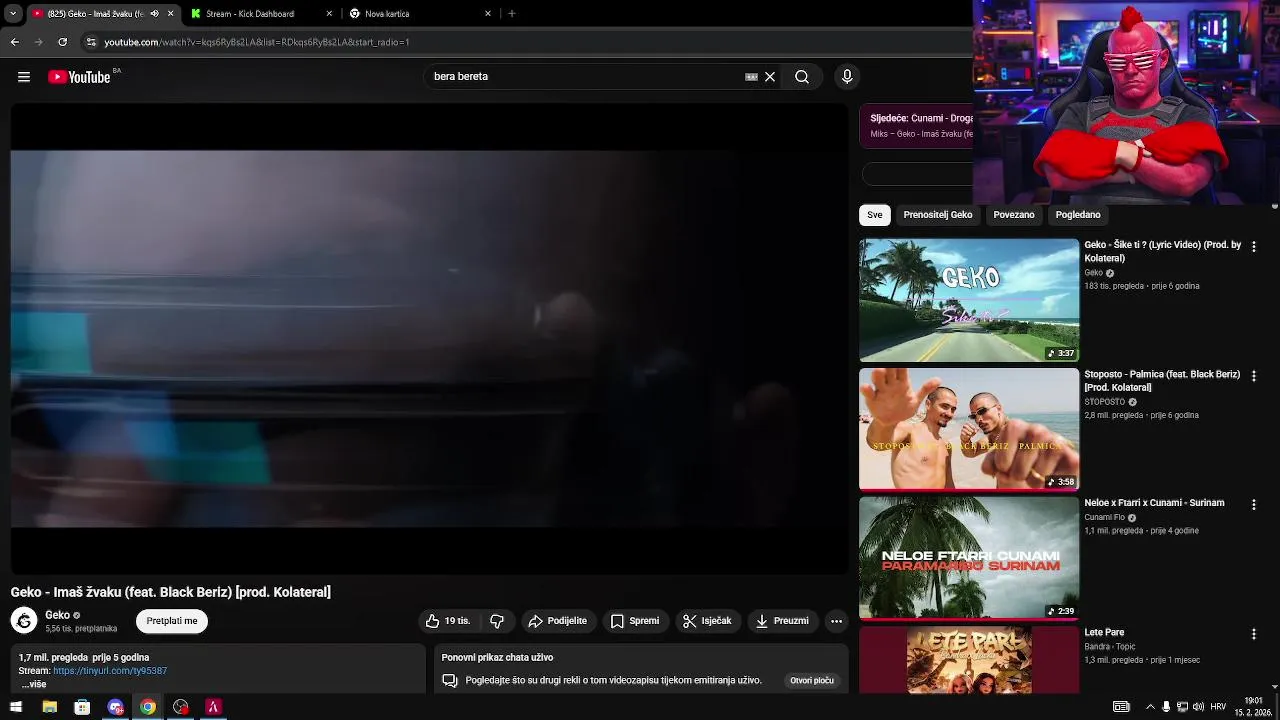Image resolution: width=1280 pixels, height=720 pixels.
Task: Share the video via Podijelite
Action: pos(558,621)
